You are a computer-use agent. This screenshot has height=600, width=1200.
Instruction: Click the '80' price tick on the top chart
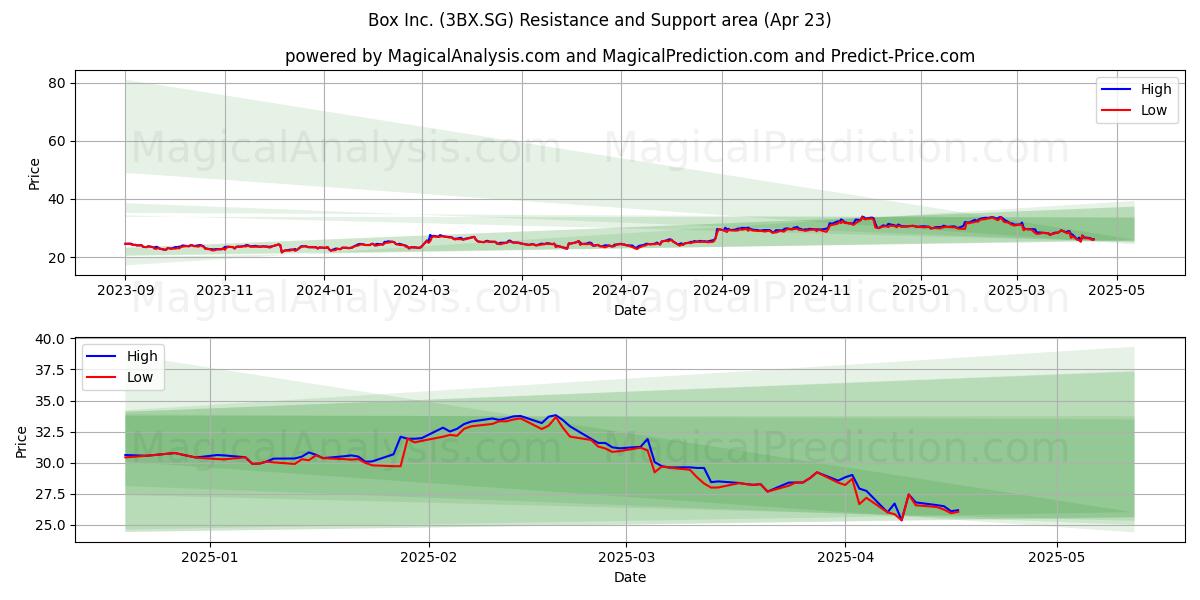tap(56, 83)
